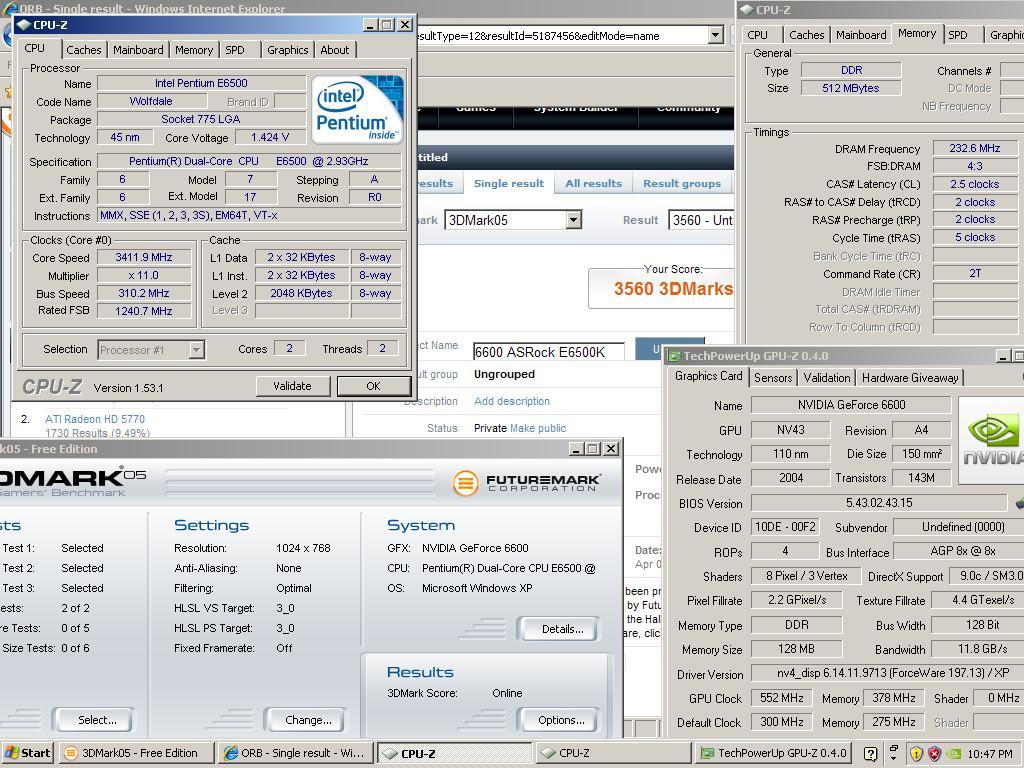Open the Result 3560 dropdown field
The width and height of the screenshot is (1024, 768).
click(701, 220)
